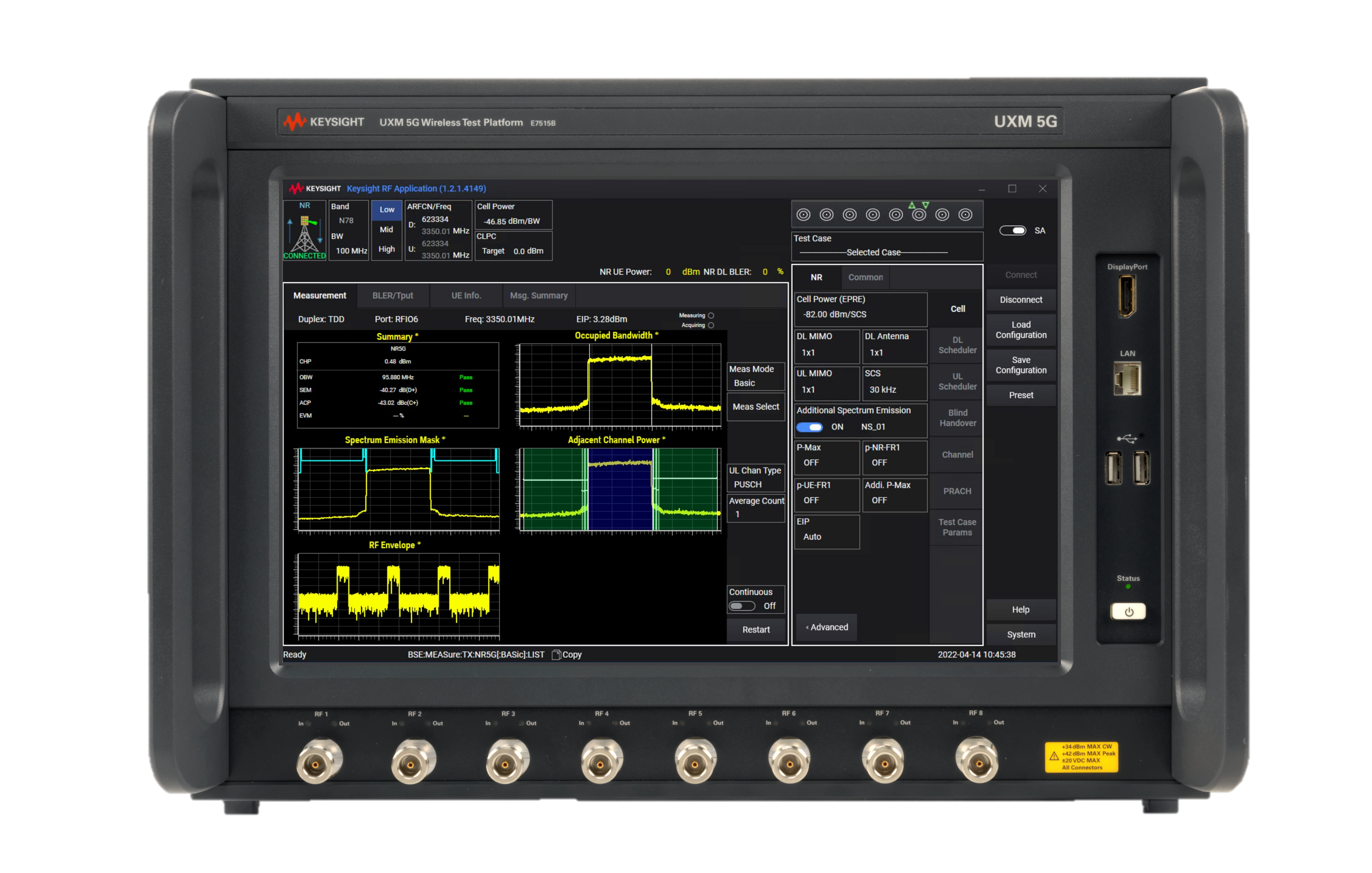Click the Keysight logo in title bar

click(x=315, y=189)
